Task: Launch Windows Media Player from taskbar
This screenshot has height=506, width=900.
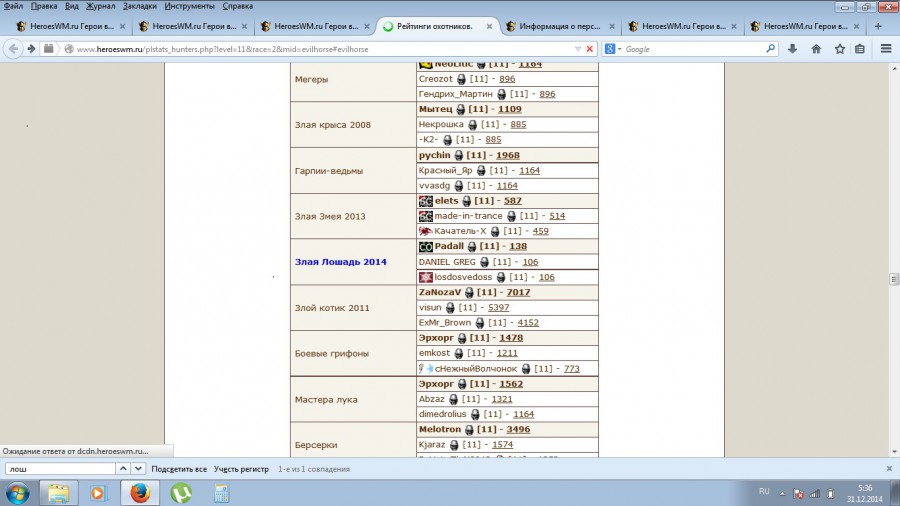Action: (x=98, y=493)
